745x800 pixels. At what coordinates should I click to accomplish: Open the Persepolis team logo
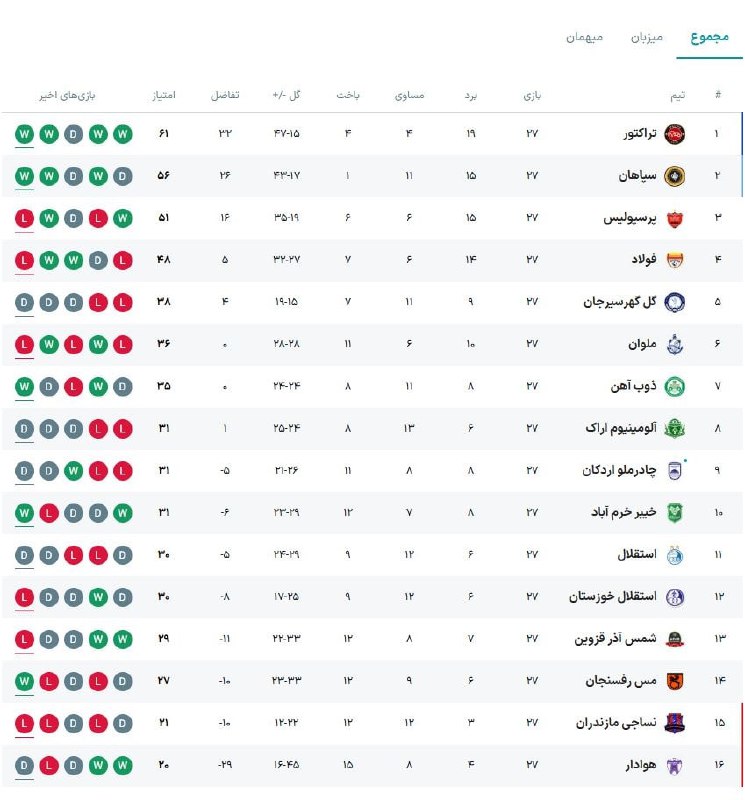point(675,218)
